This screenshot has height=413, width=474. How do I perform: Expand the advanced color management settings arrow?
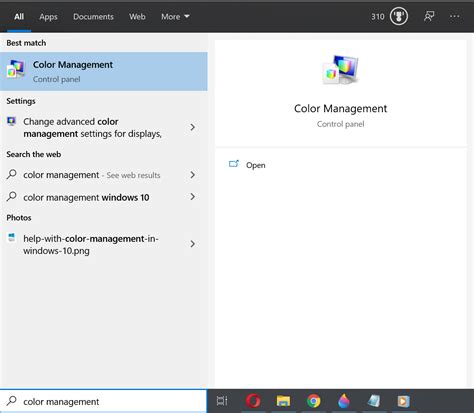point(192,127)
